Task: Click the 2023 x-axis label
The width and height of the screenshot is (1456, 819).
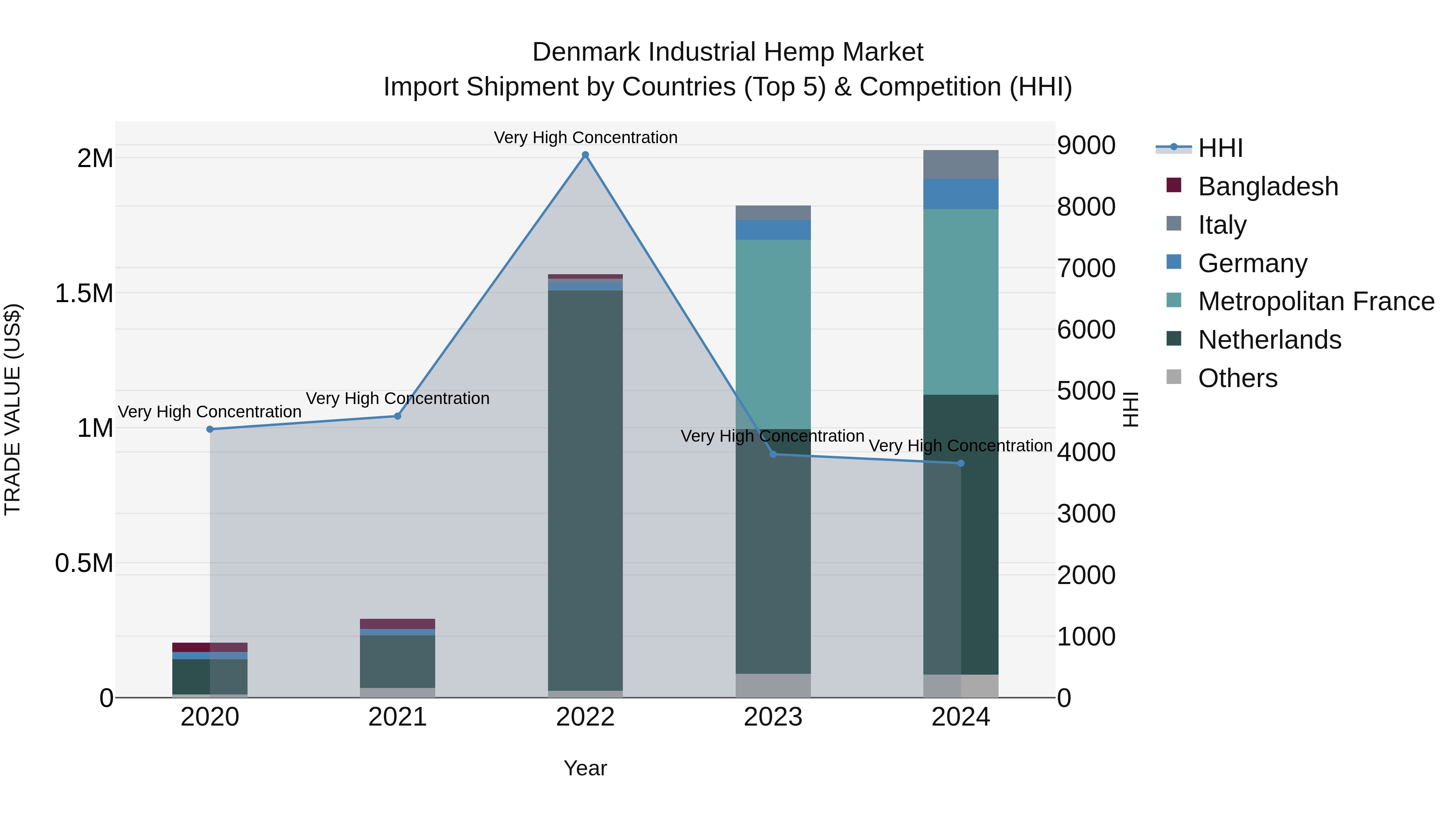Action: 773,717
